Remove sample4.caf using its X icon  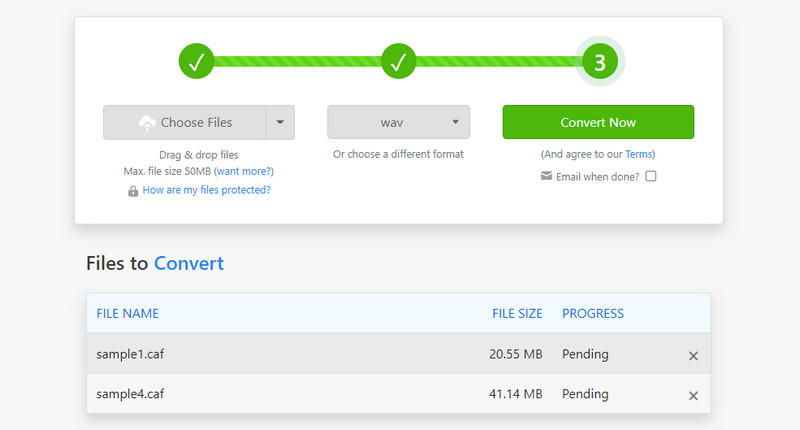pos(693,395)
